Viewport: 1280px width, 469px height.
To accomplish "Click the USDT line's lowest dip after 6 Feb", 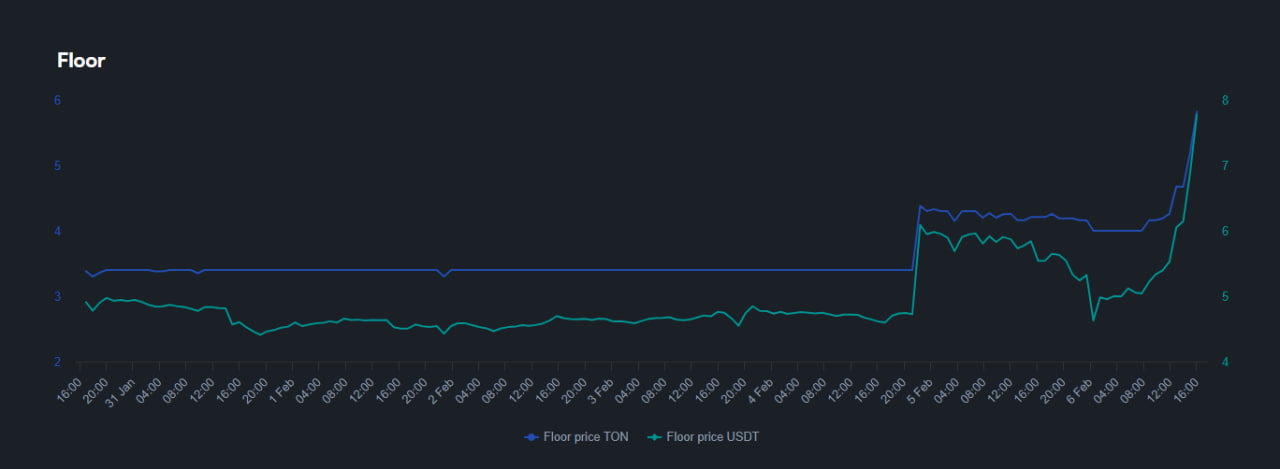I will [1093, 320].
